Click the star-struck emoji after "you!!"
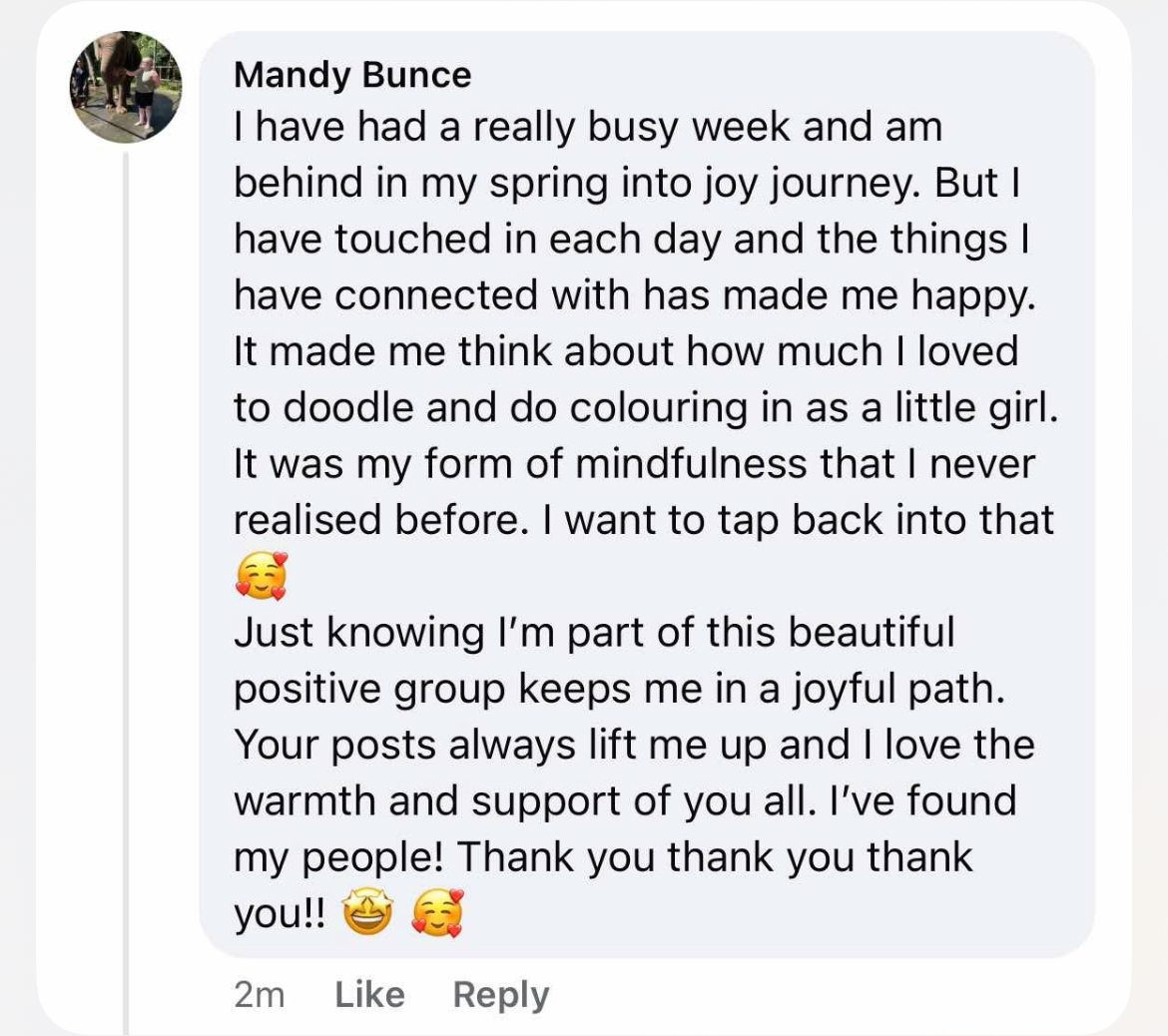 pos(368,912)
